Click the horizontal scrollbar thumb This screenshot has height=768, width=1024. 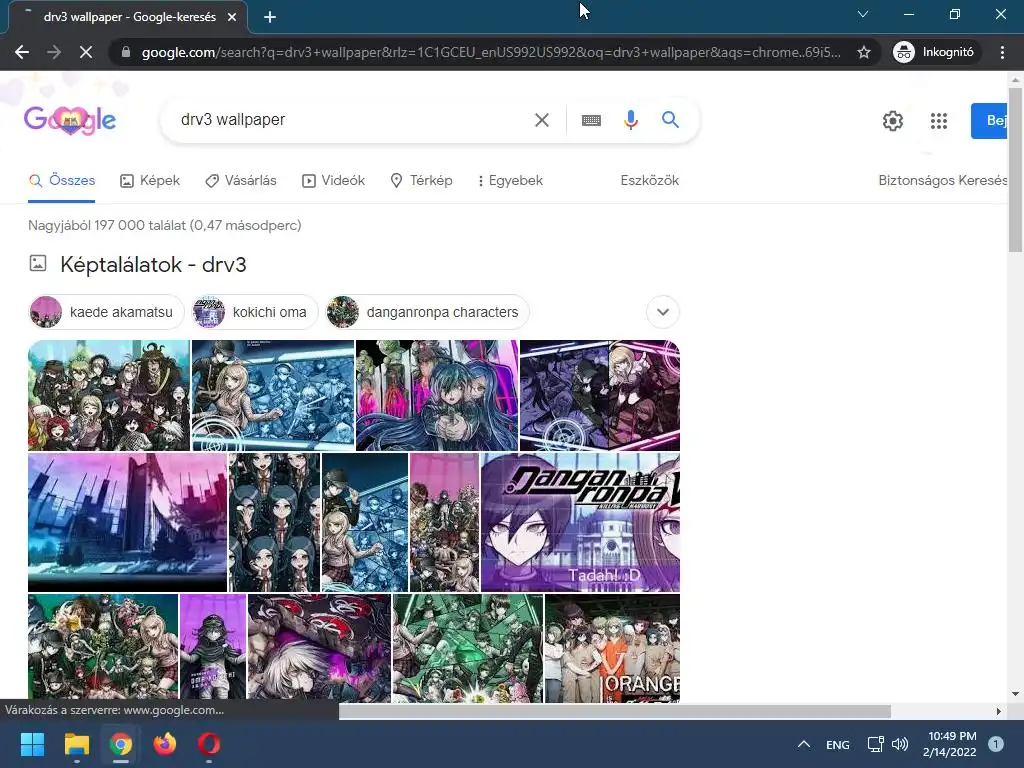click(615, 711)
